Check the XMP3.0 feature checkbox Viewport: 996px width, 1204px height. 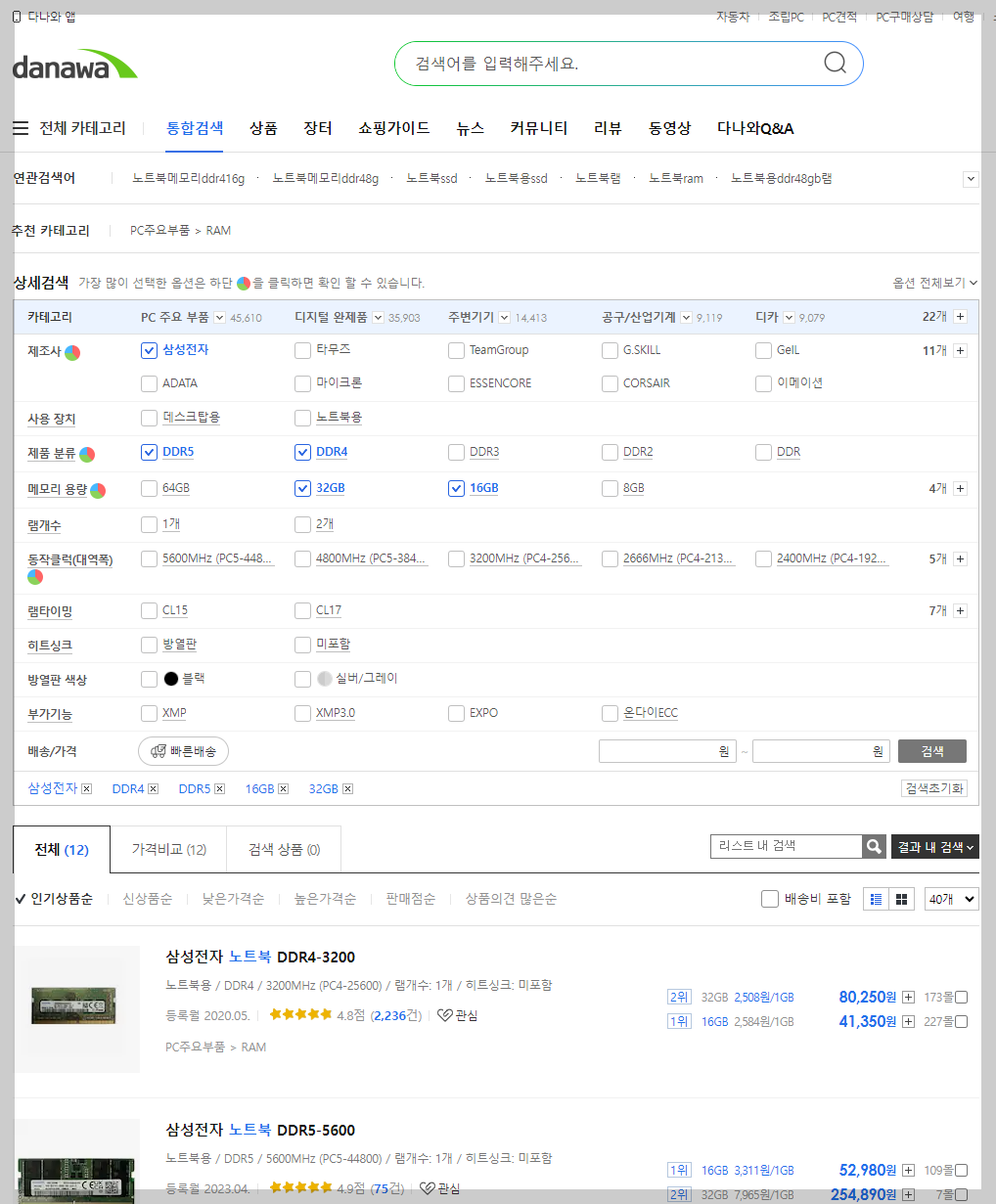pos(302,713)
